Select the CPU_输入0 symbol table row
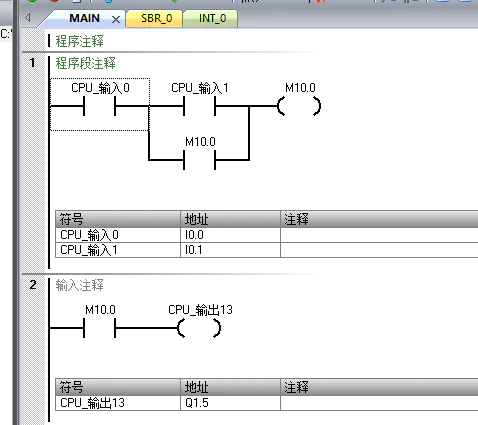 [x=267, y=235]
